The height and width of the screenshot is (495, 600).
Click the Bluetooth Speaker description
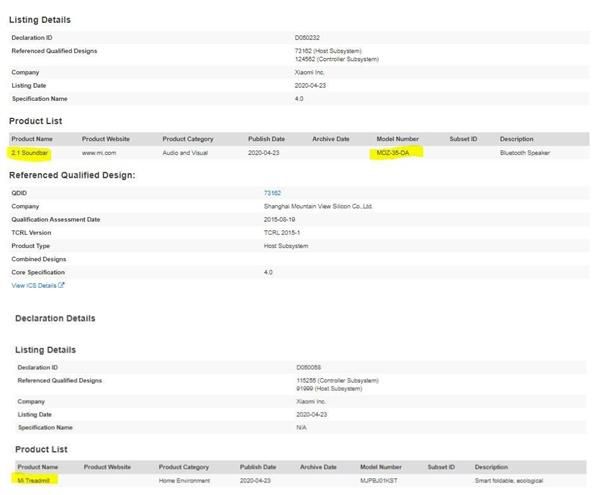point(523,153)
